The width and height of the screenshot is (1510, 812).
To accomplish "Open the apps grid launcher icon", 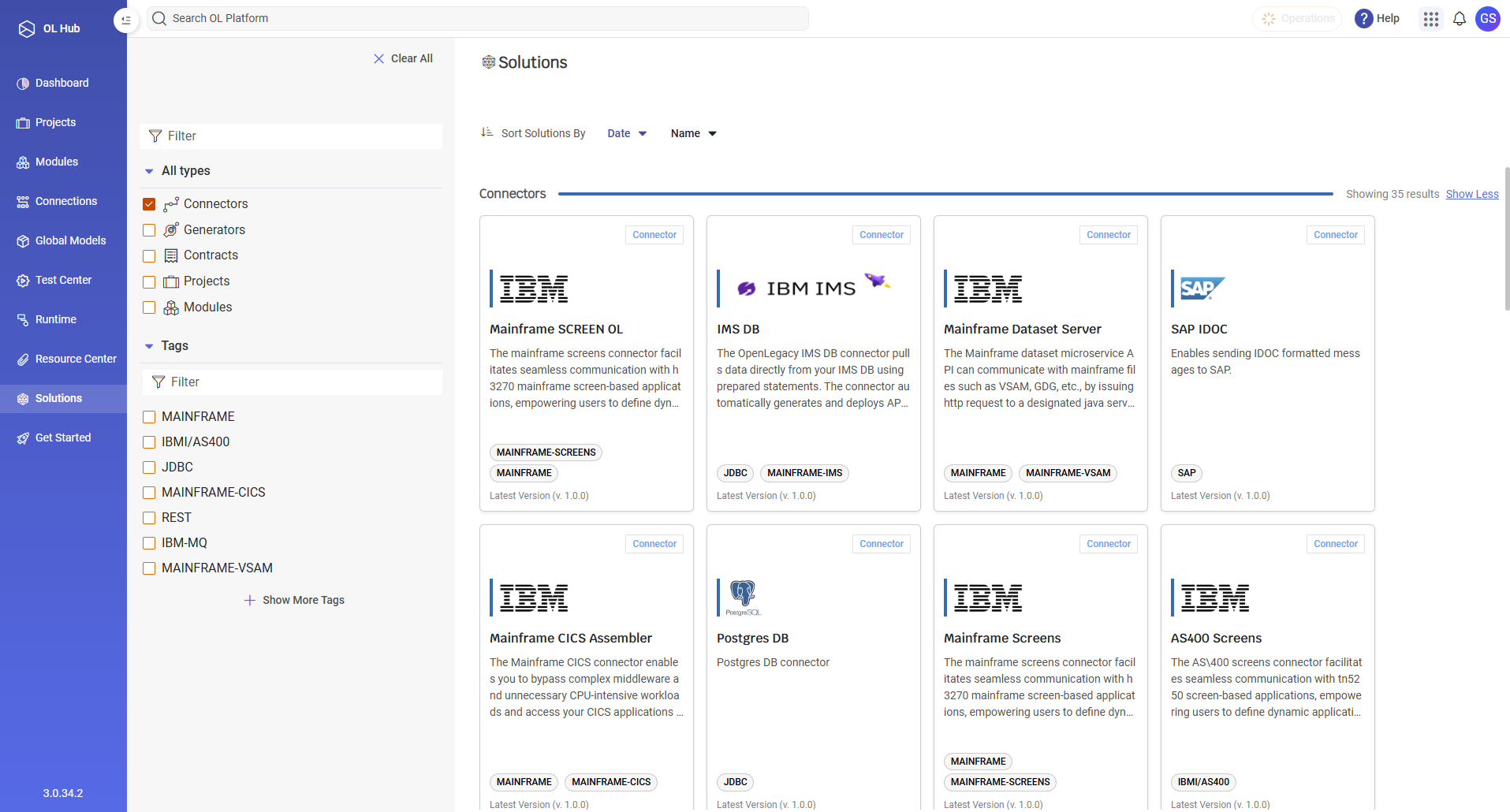I will [x=1431, y=19].
